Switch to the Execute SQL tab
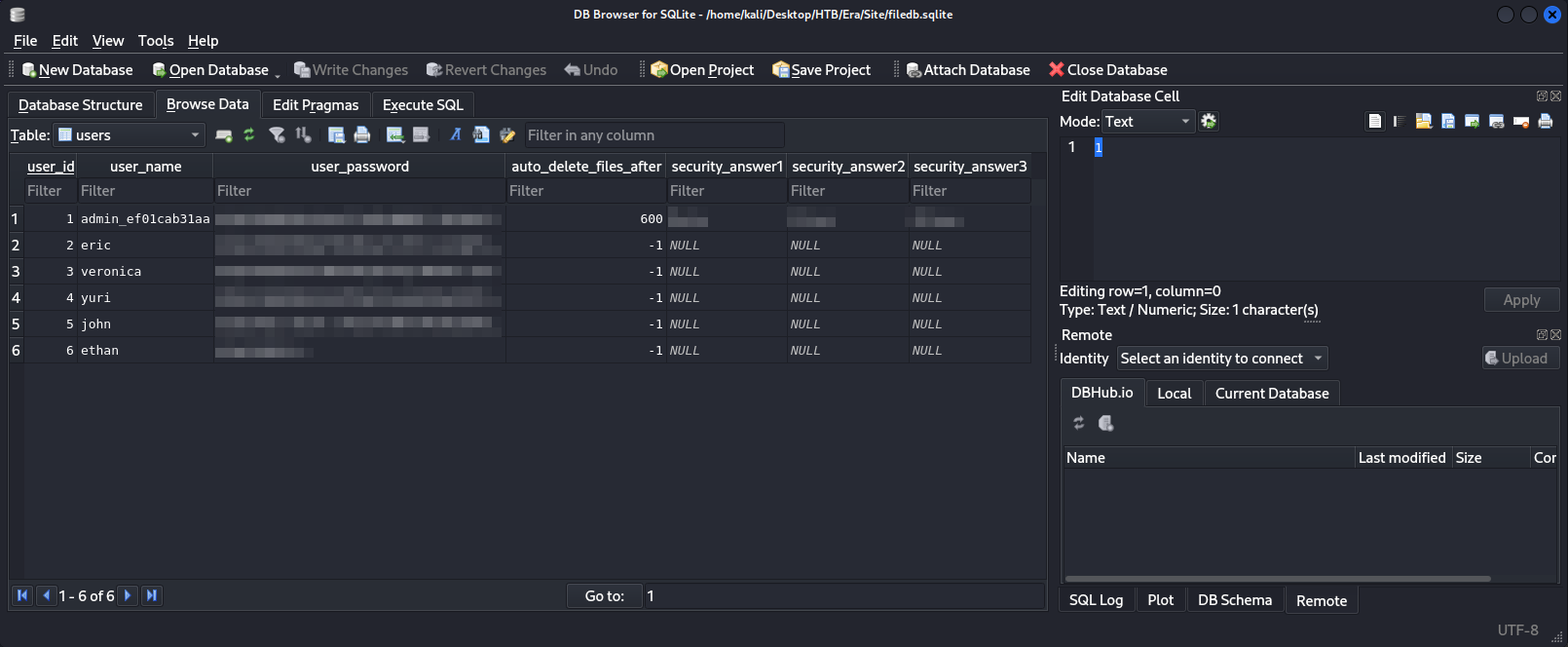This screenshot has width=1568, height=647. (423, 105)
